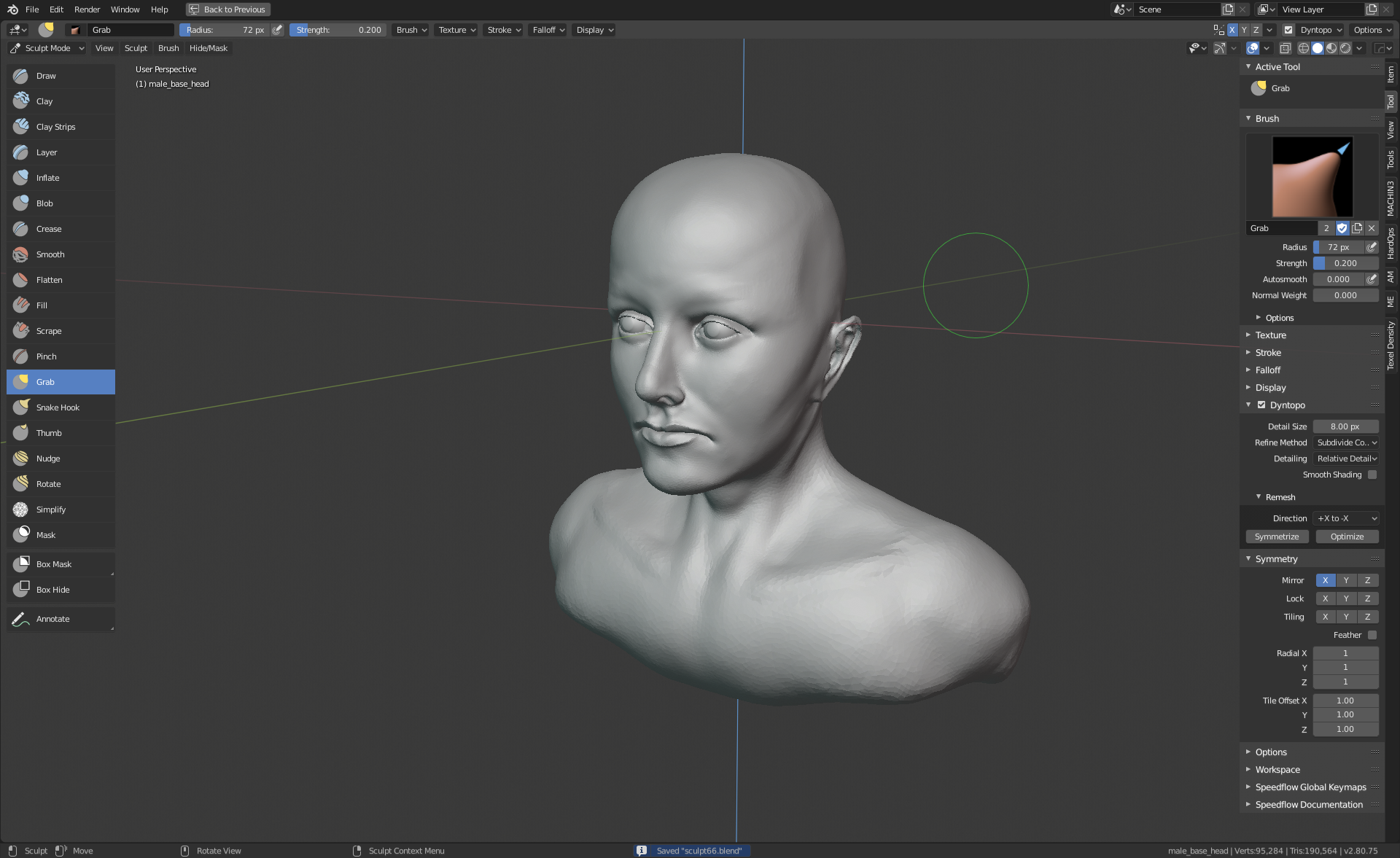This screenshot has width=1400, height=858.
Task: Pick the Simplify brush
Action: [50, 510]
